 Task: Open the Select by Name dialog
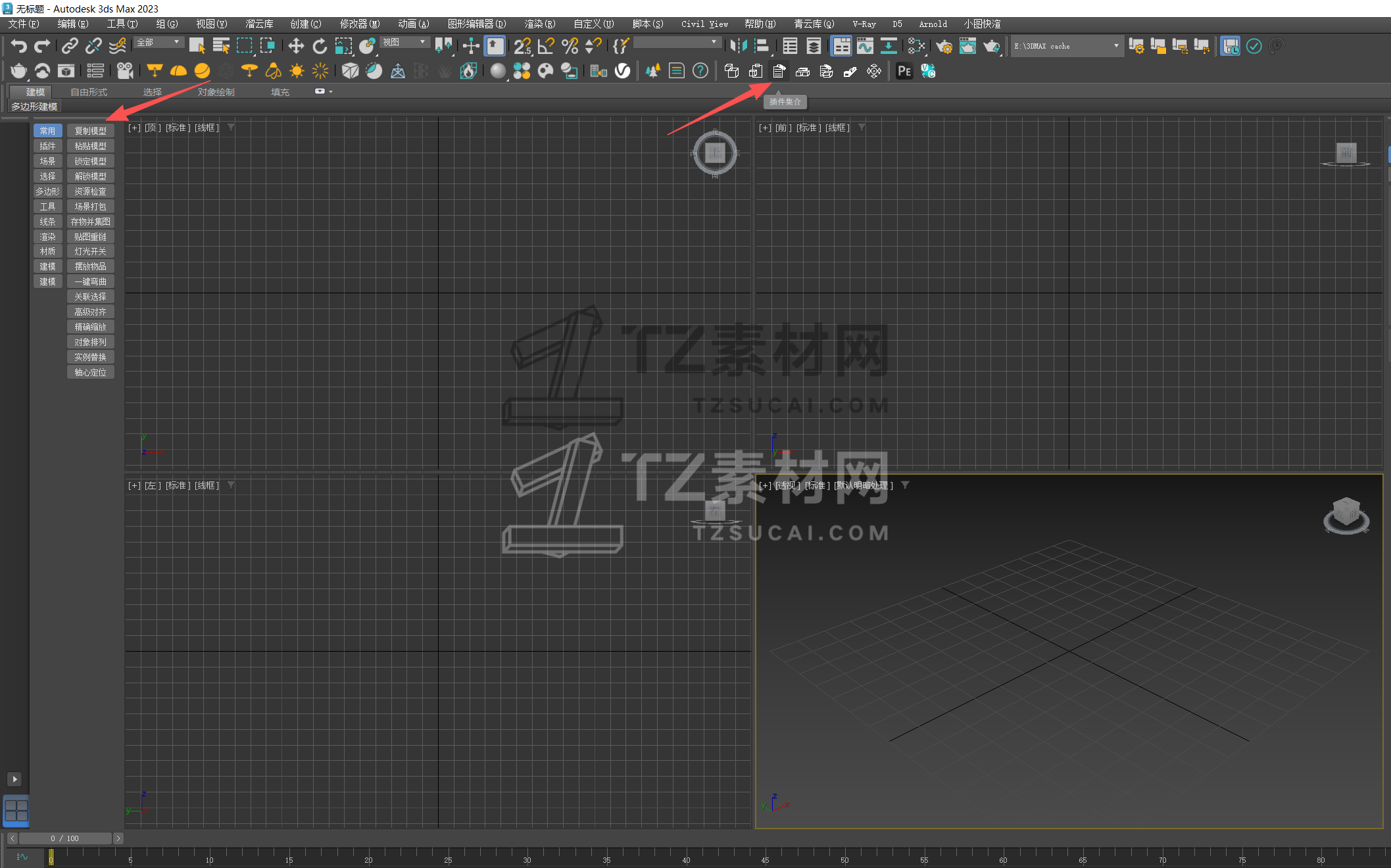[221, 46]
